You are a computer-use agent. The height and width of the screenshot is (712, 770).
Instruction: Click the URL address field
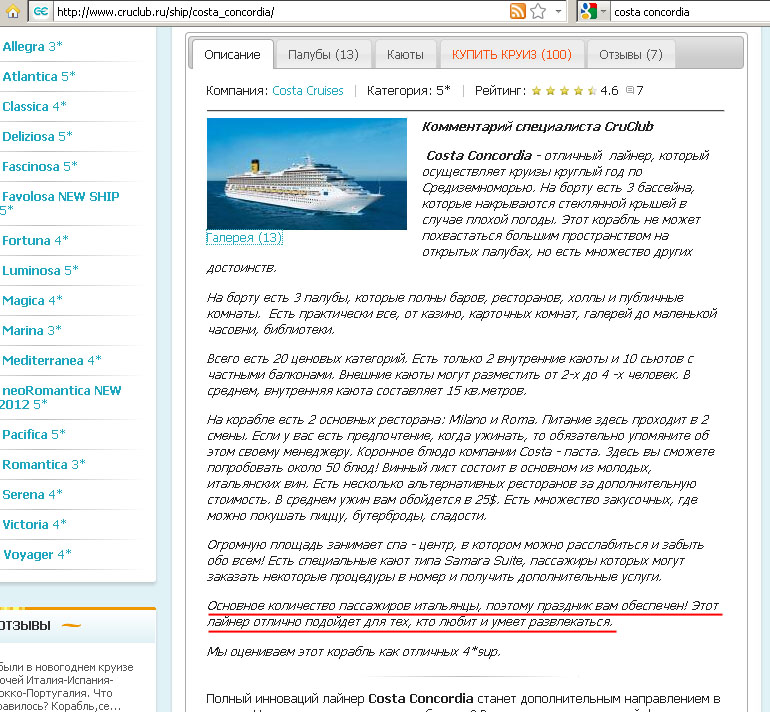pos(280,11)
